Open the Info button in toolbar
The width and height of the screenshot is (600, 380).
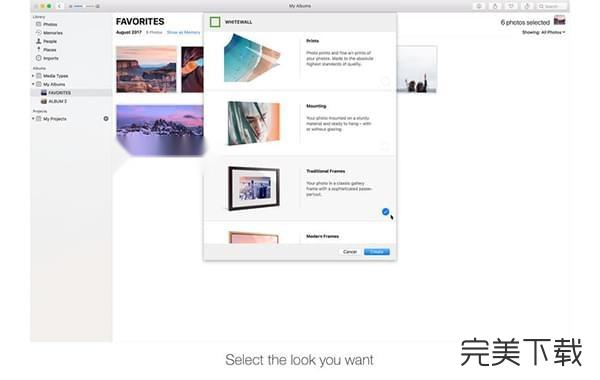click(479, 6)
